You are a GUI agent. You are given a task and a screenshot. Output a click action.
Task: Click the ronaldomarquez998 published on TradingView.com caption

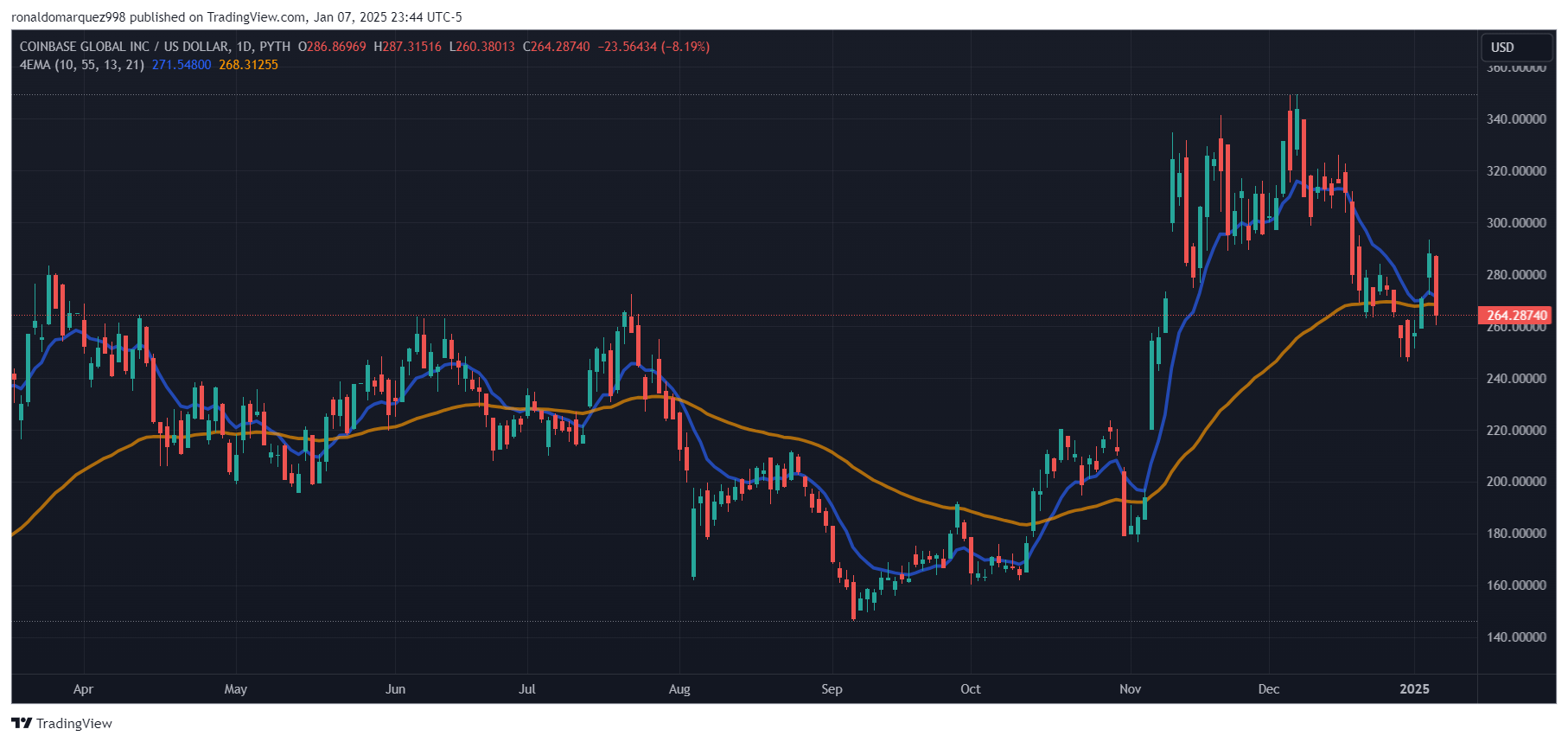coord(237,17)
